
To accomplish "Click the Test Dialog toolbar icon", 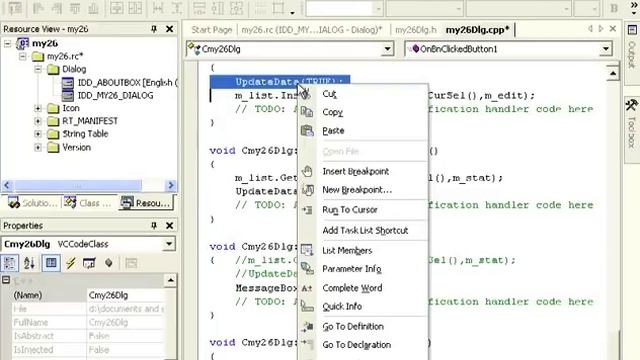I will pos(15,8).
